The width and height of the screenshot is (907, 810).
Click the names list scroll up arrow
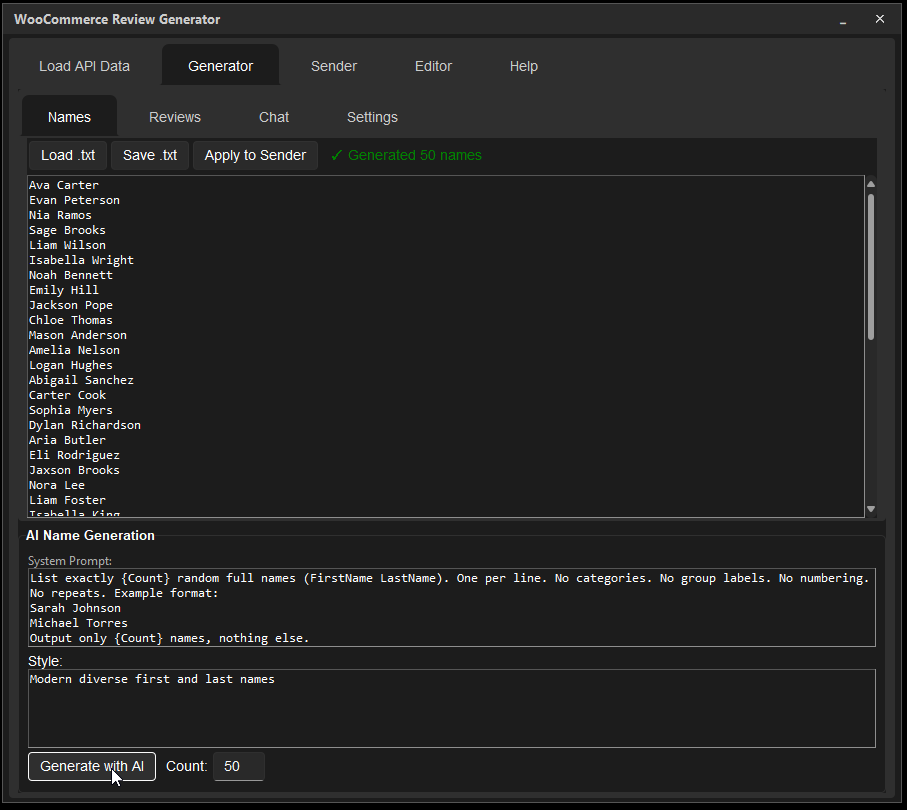[871, 184]
